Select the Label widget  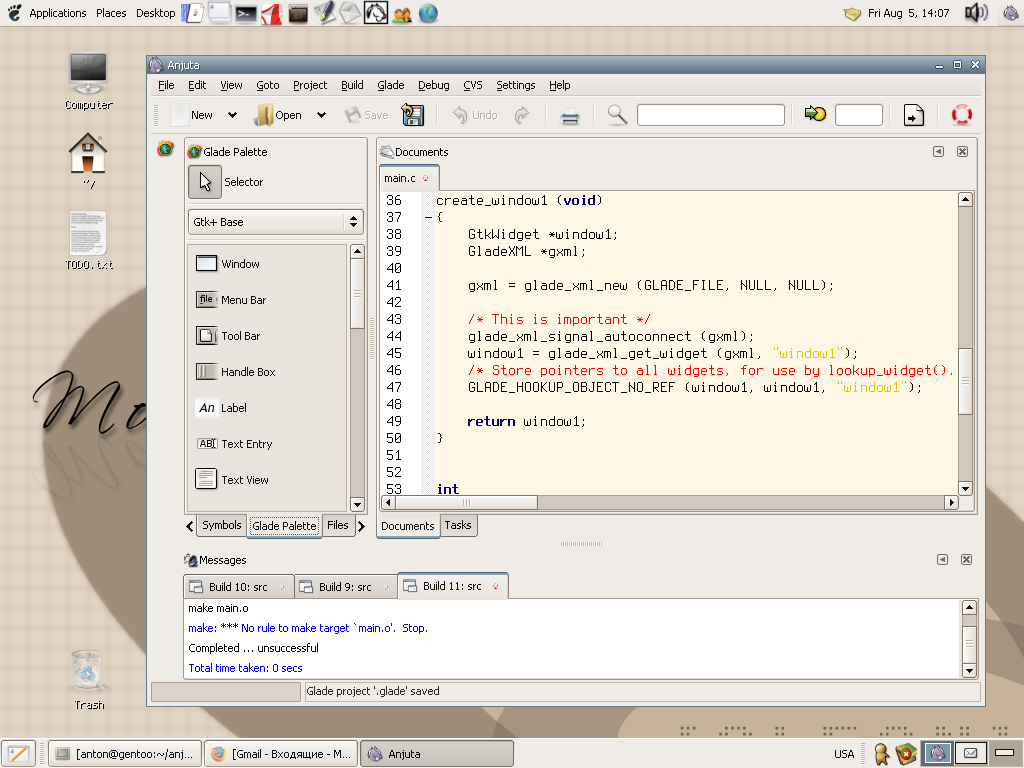pos(221,408)
